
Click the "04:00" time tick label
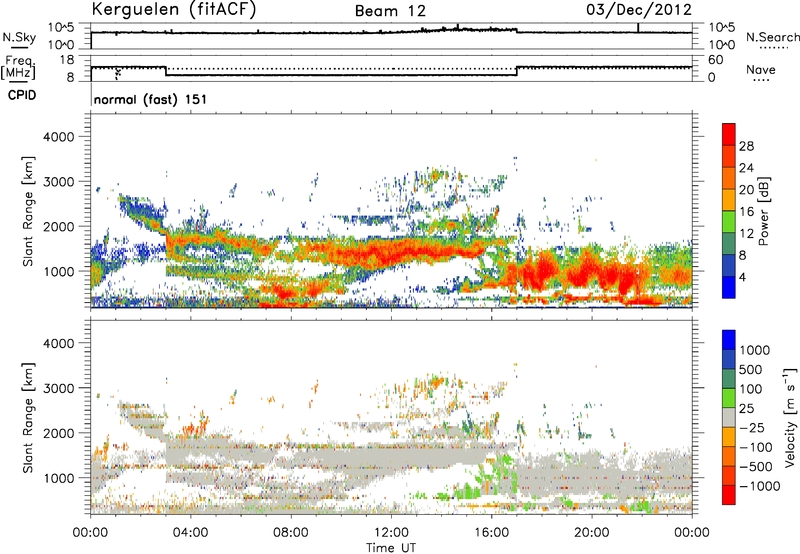point(190,533)
